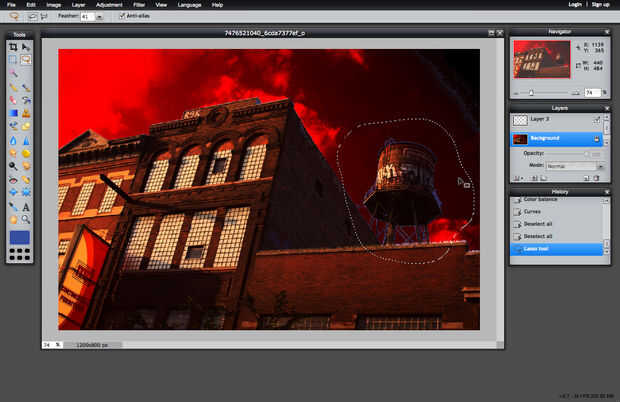The width and height of the screenshot is (620, 402).
Task: Select the Wand tool
Action: coord(13,73)
